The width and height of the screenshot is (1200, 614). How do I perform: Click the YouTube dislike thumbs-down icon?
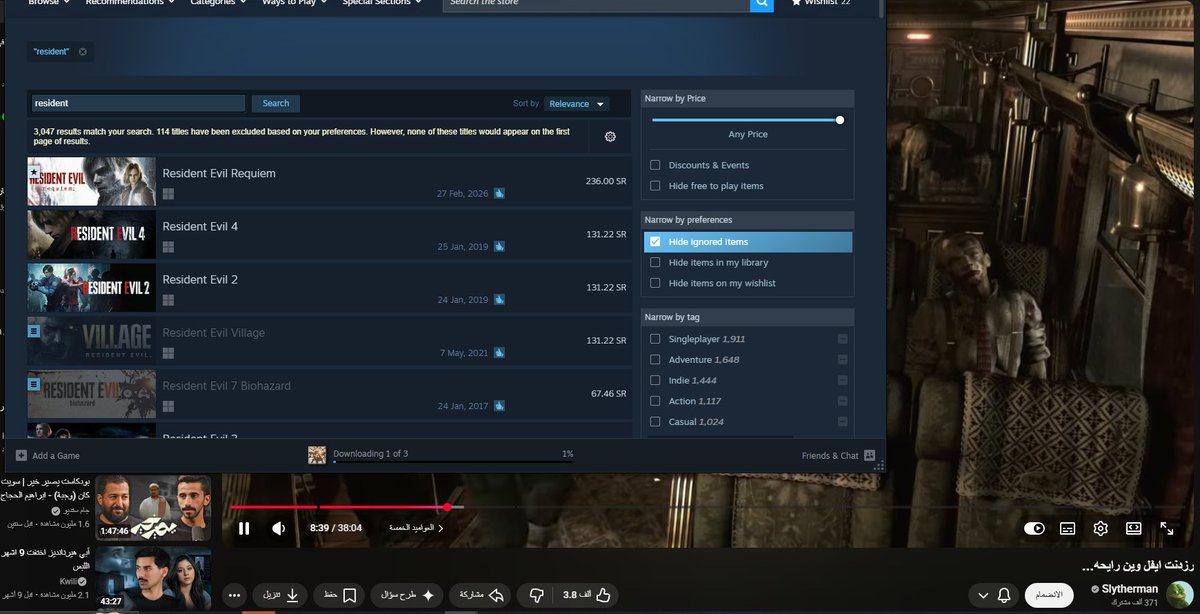point(536,595)
